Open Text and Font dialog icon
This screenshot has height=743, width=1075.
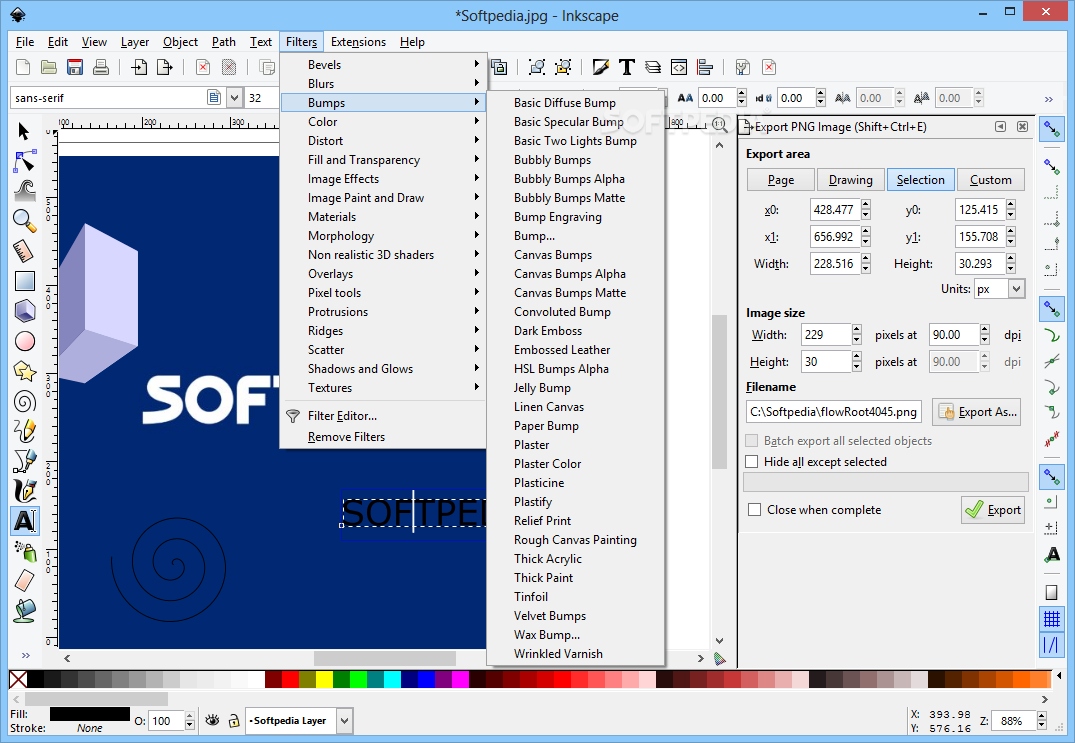627,67
